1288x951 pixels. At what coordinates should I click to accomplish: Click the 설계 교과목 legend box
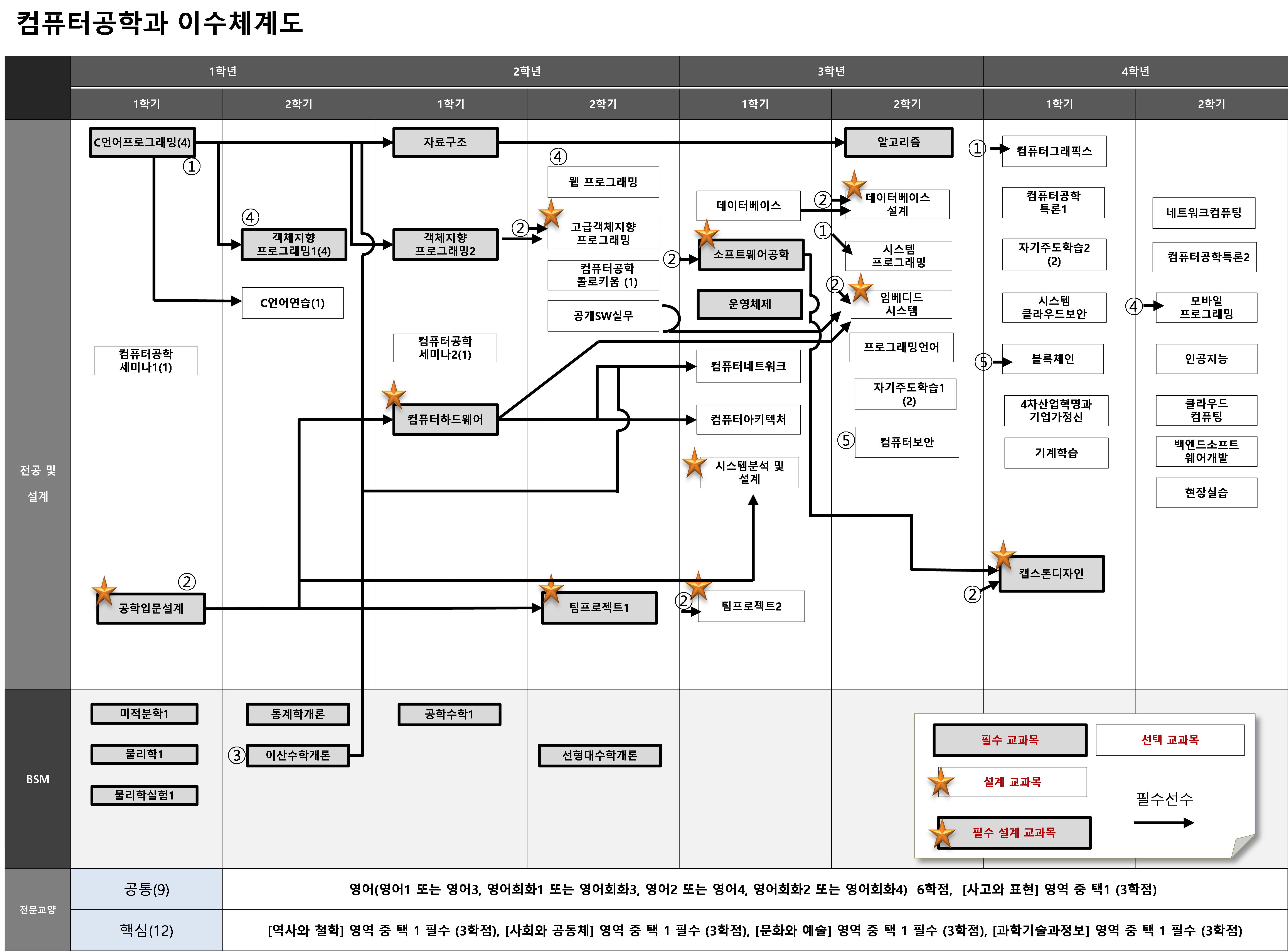1012,782
